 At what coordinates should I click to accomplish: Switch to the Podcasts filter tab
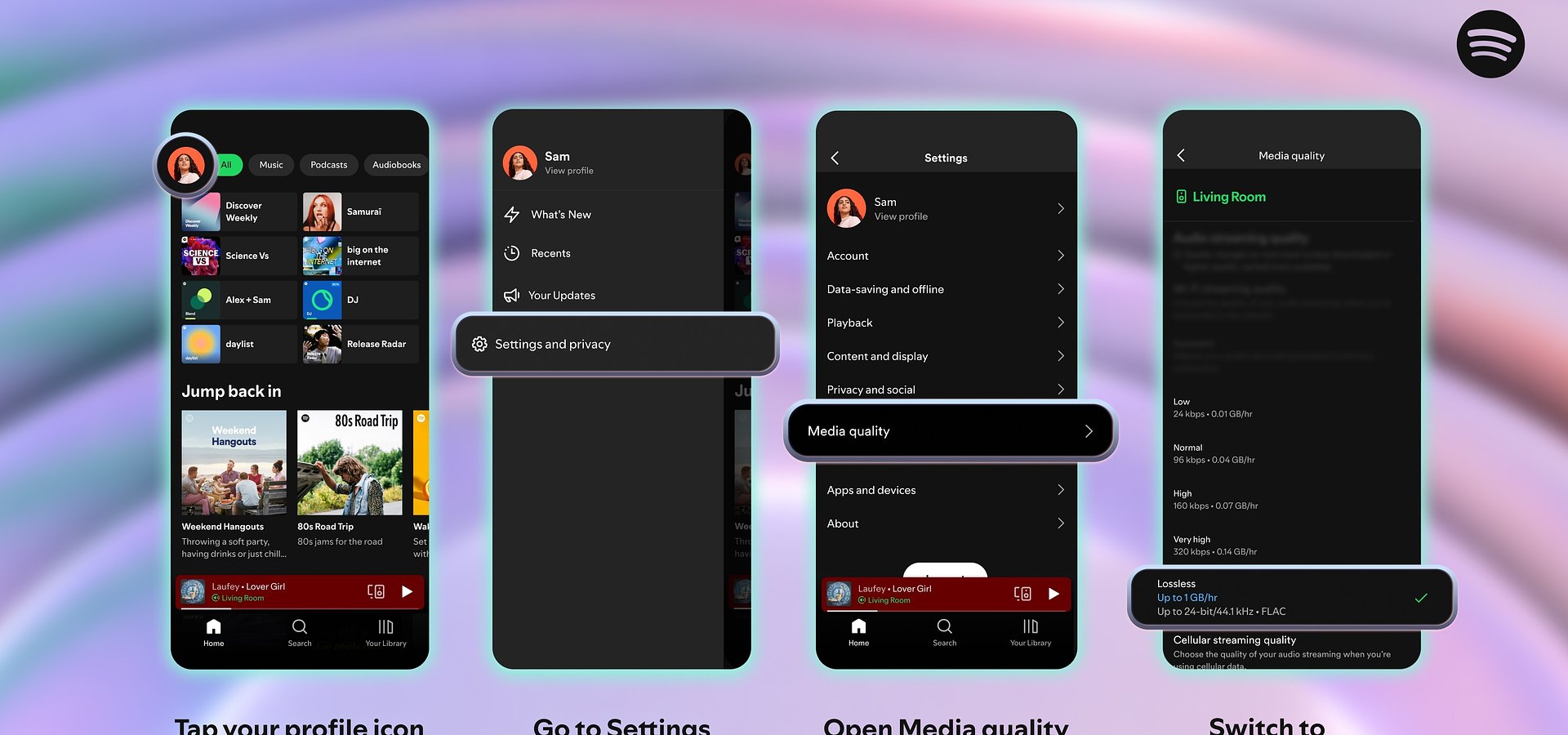pos(328,165)
